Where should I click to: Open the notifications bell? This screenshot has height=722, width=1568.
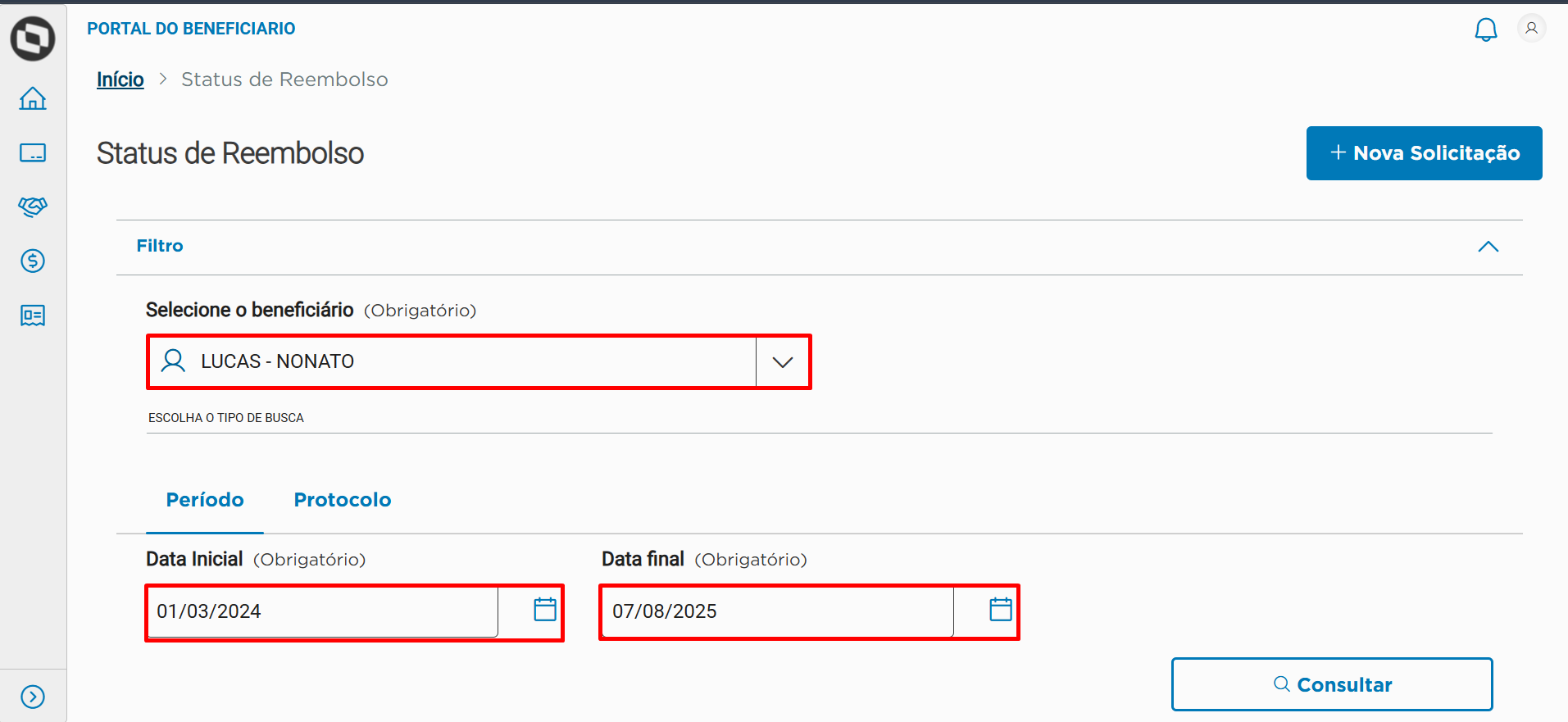[1485, 30]
